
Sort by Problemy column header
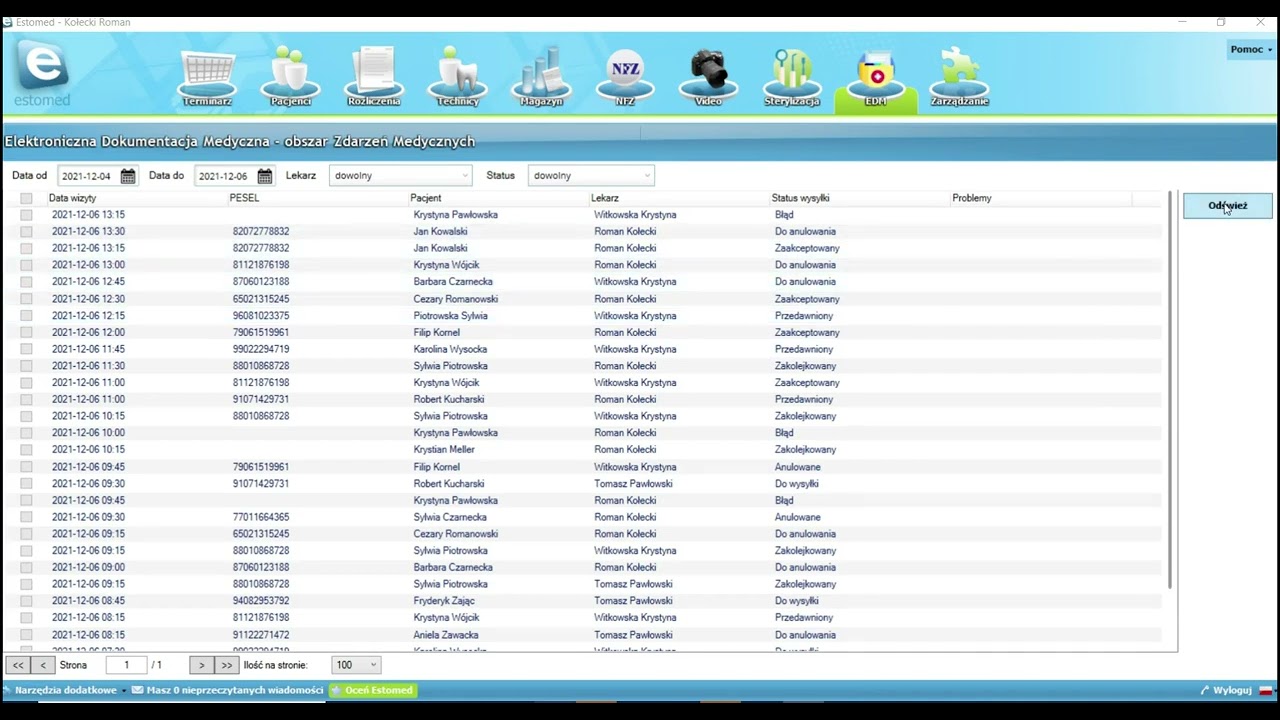click(972, 198)
